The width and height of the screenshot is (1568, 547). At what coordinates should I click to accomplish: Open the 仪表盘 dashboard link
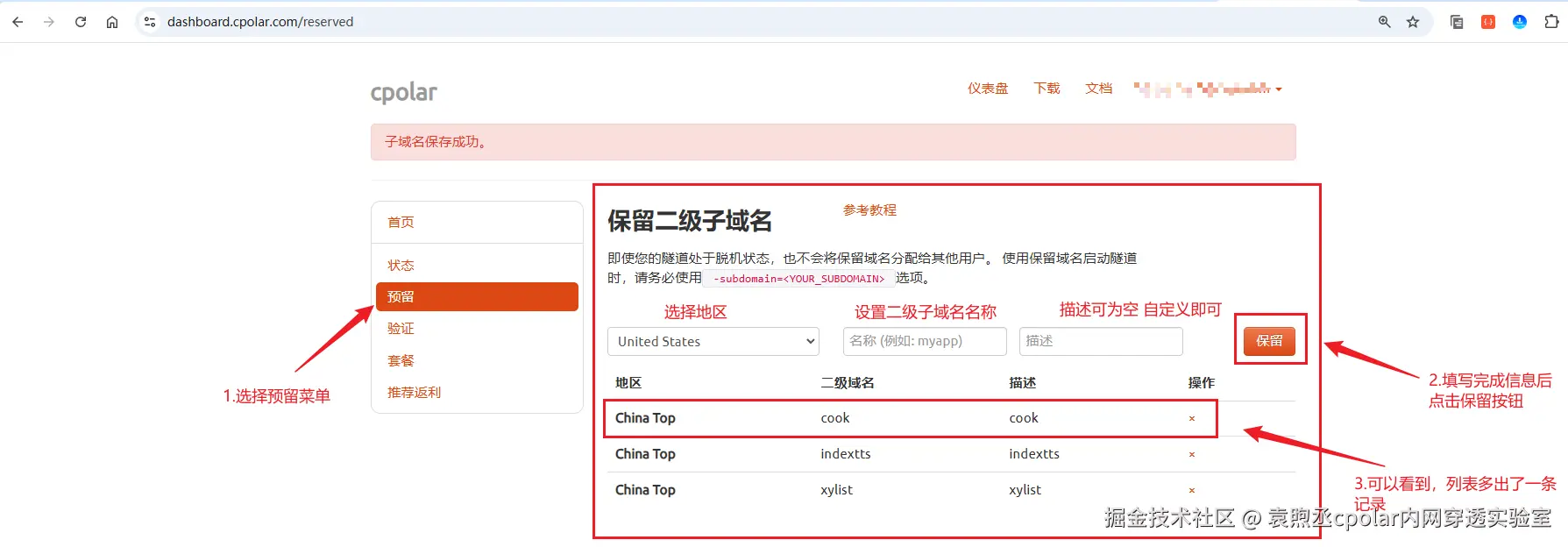(988, 89)
